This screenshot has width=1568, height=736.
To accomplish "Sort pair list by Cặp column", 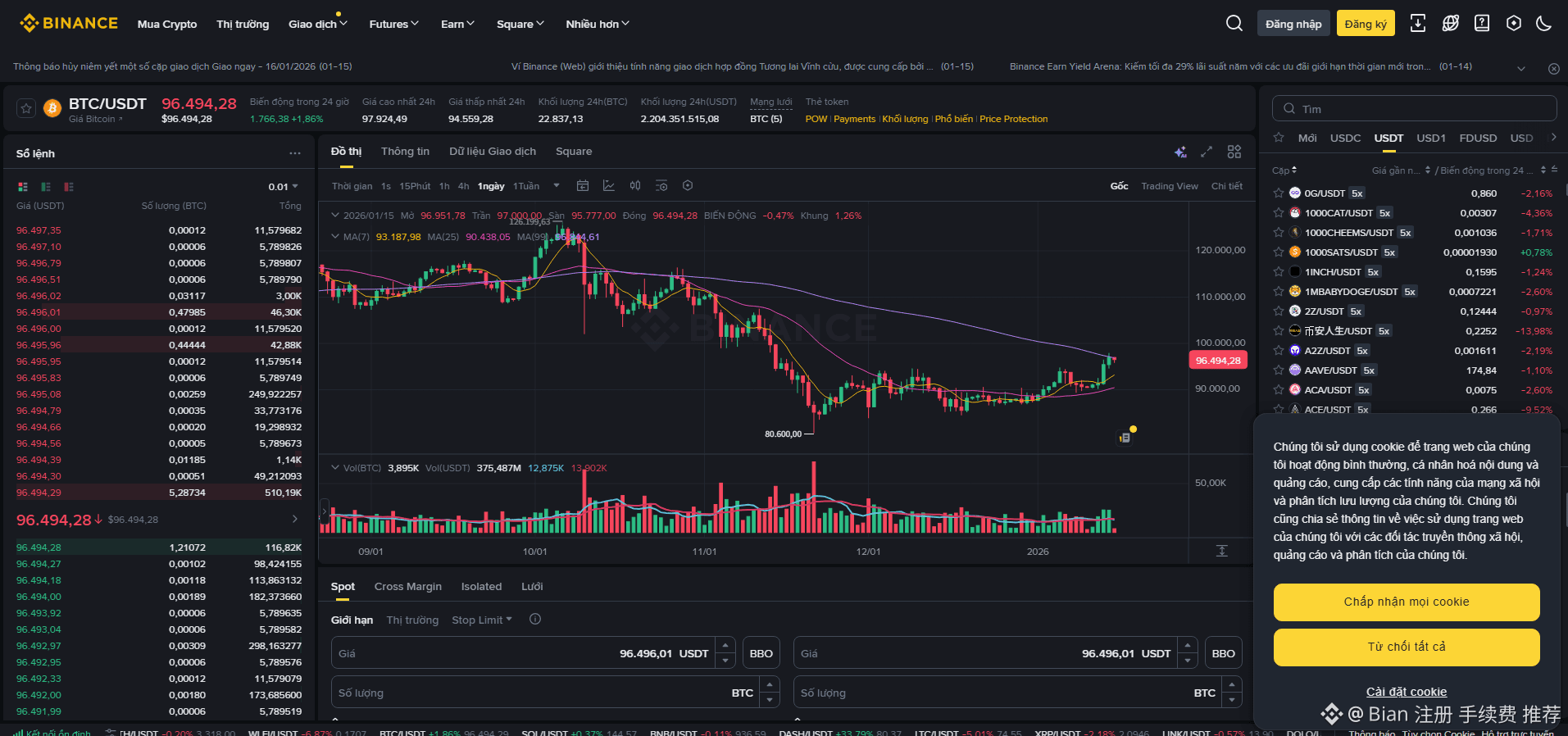I will tap(1284, 170).
